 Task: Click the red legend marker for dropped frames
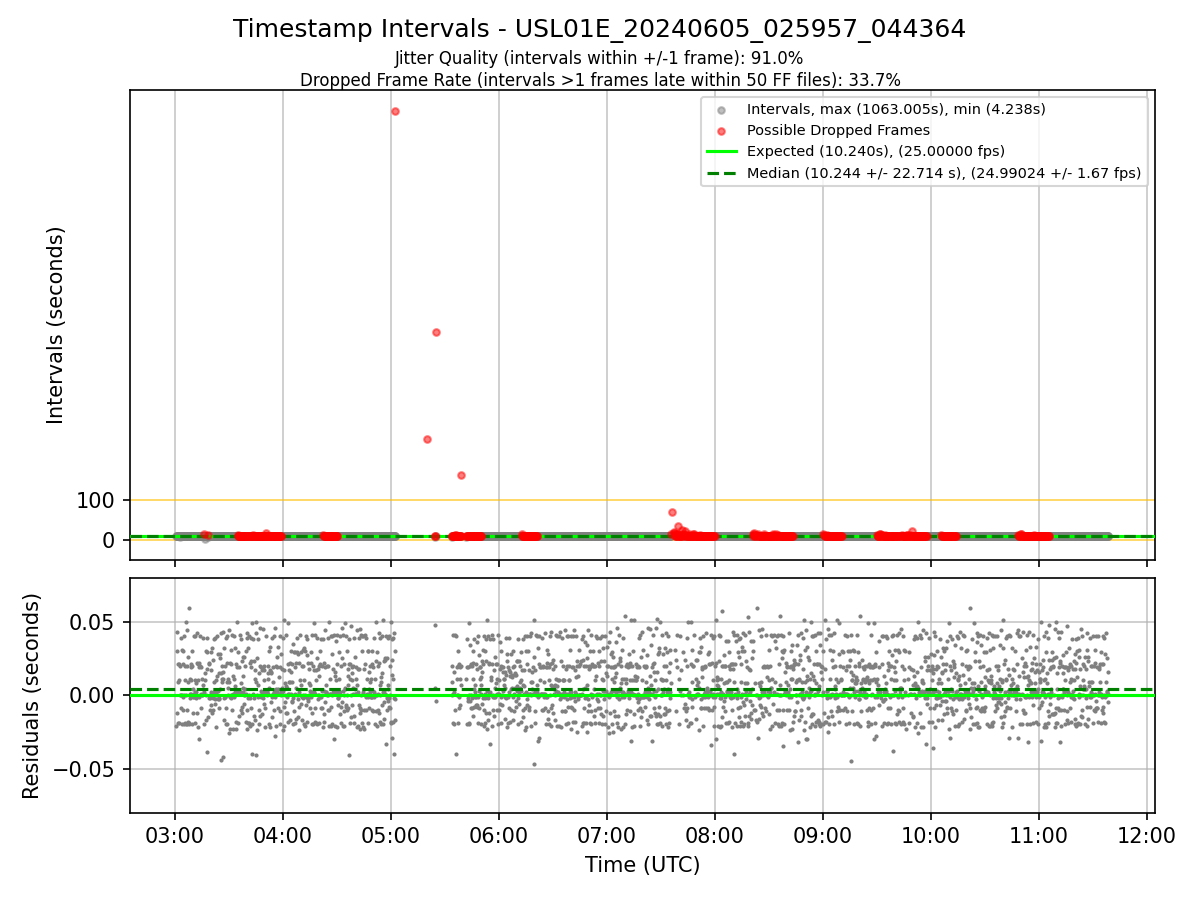point(722,131)
